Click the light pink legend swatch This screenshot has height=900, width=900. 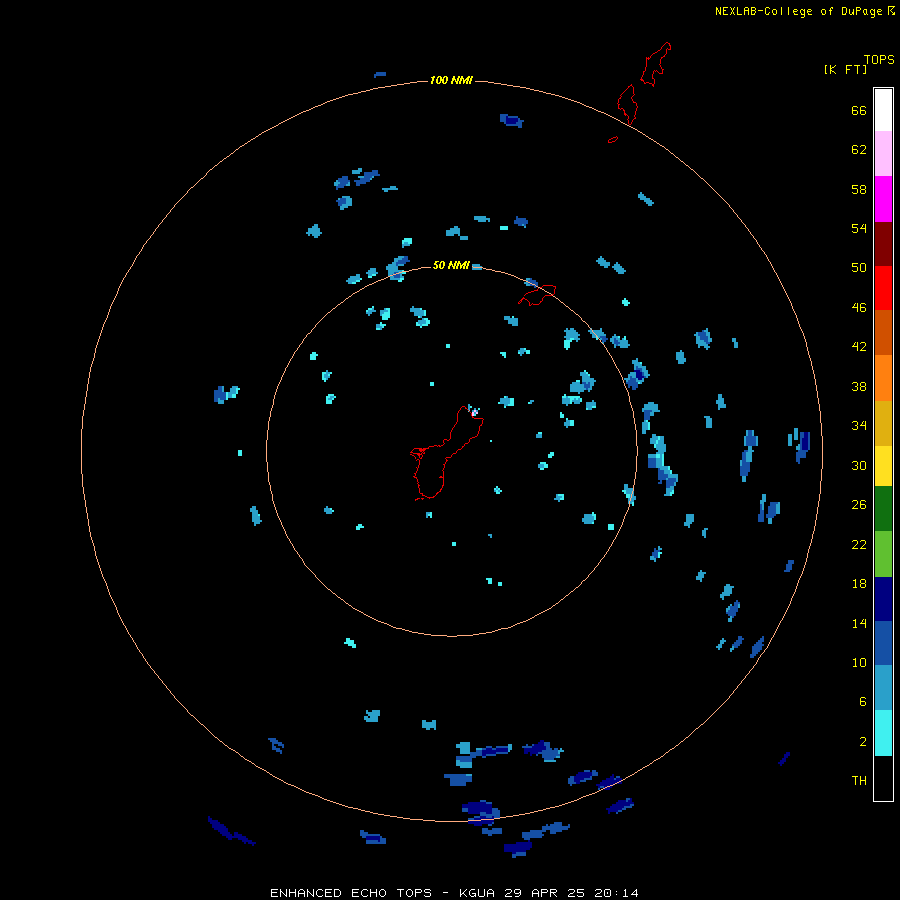point(883,154)
